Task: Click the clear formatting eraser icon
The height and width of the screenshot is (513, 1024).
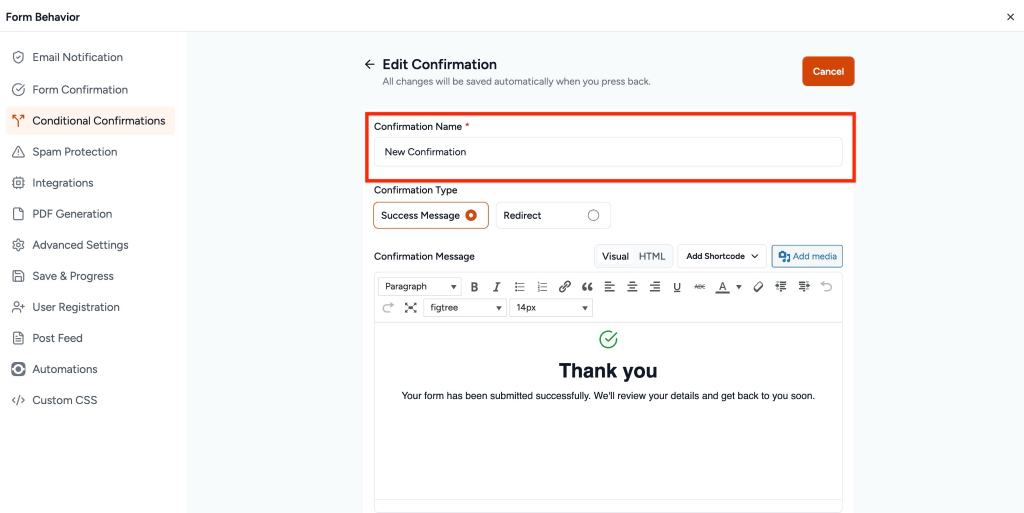Action: click(x=758, y=287)
